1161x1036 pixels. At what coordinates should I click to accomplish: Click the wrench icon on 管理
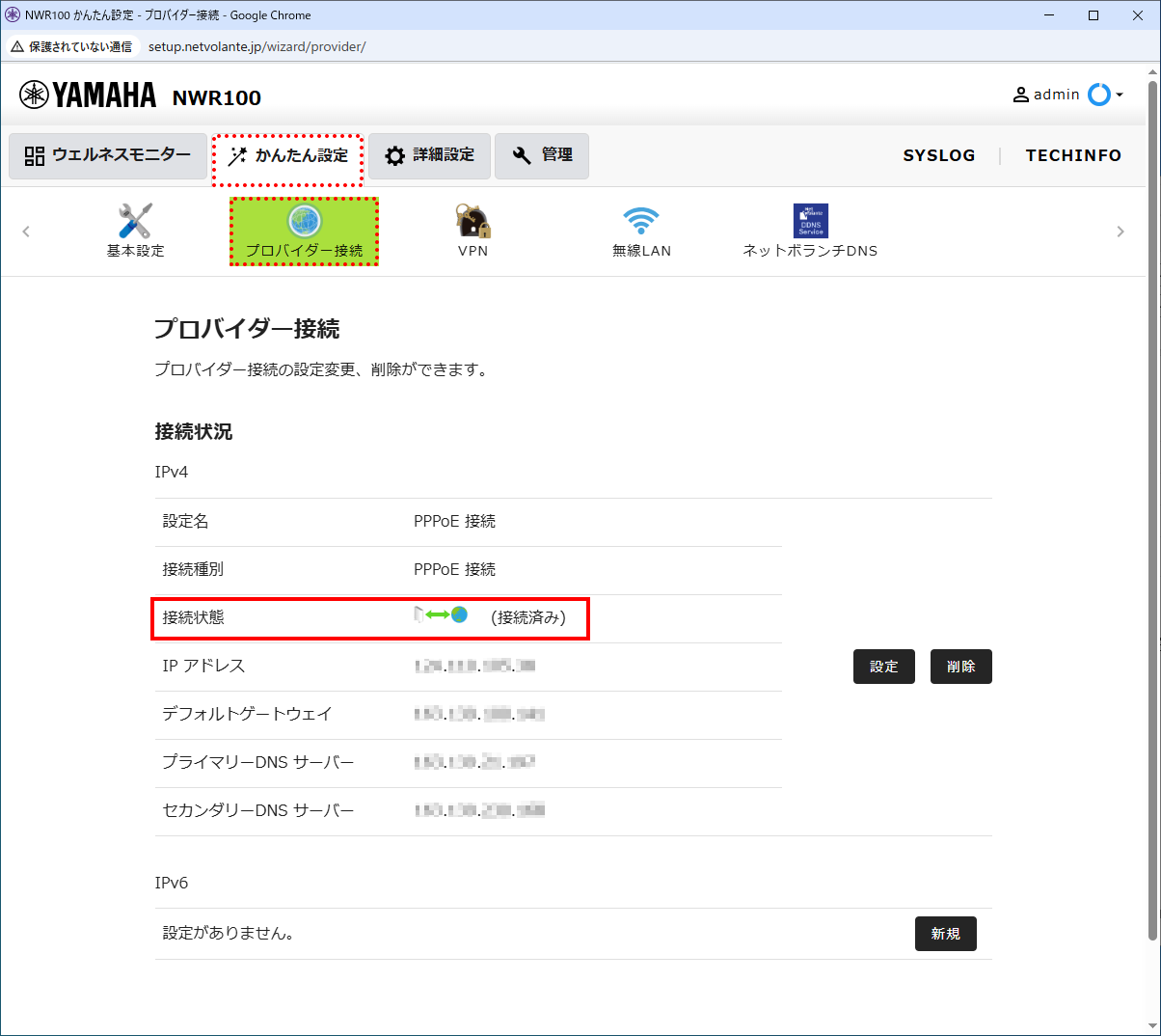point(522,155)
